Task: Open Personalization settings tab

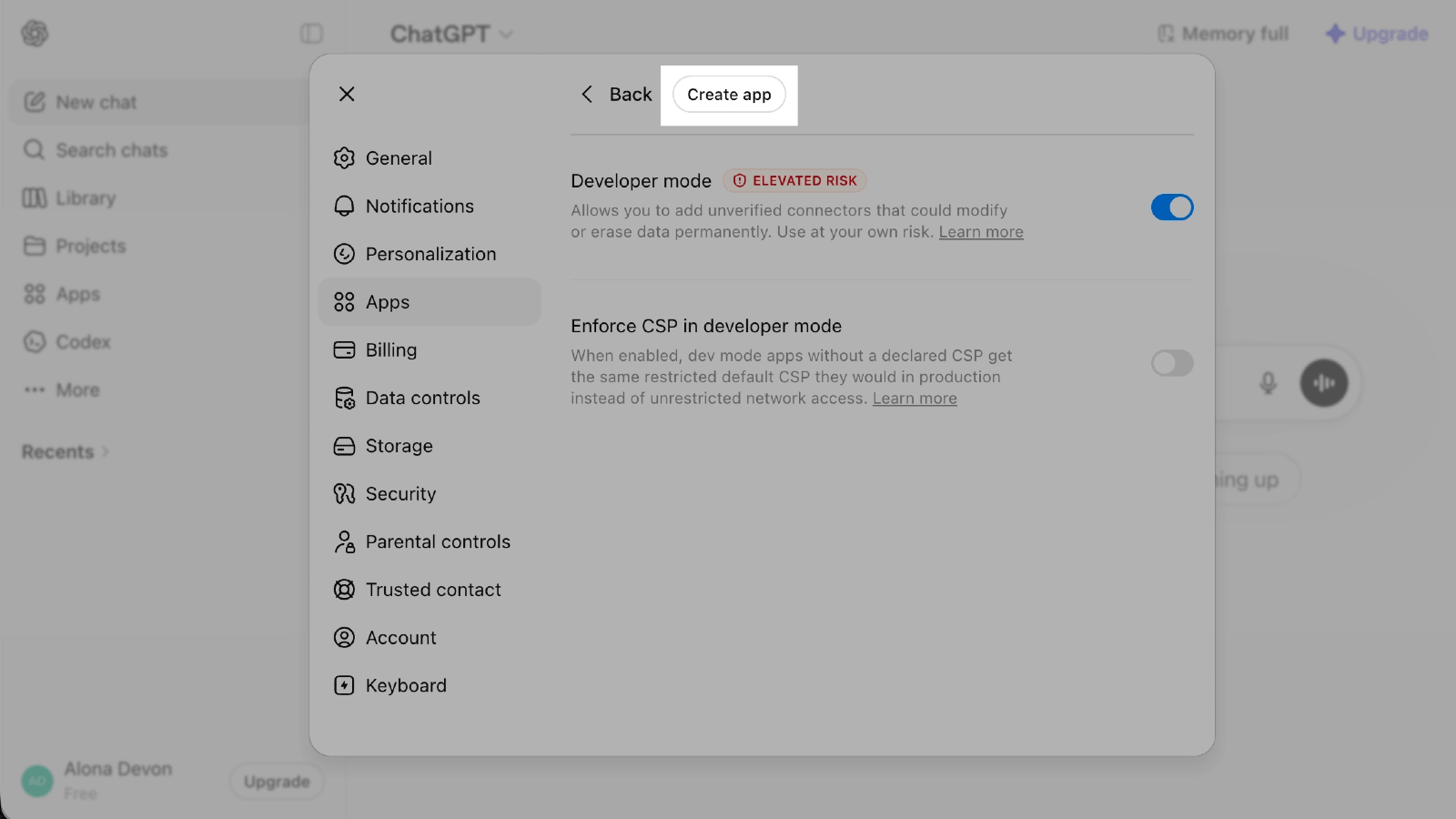Action: tap(430, 254)
